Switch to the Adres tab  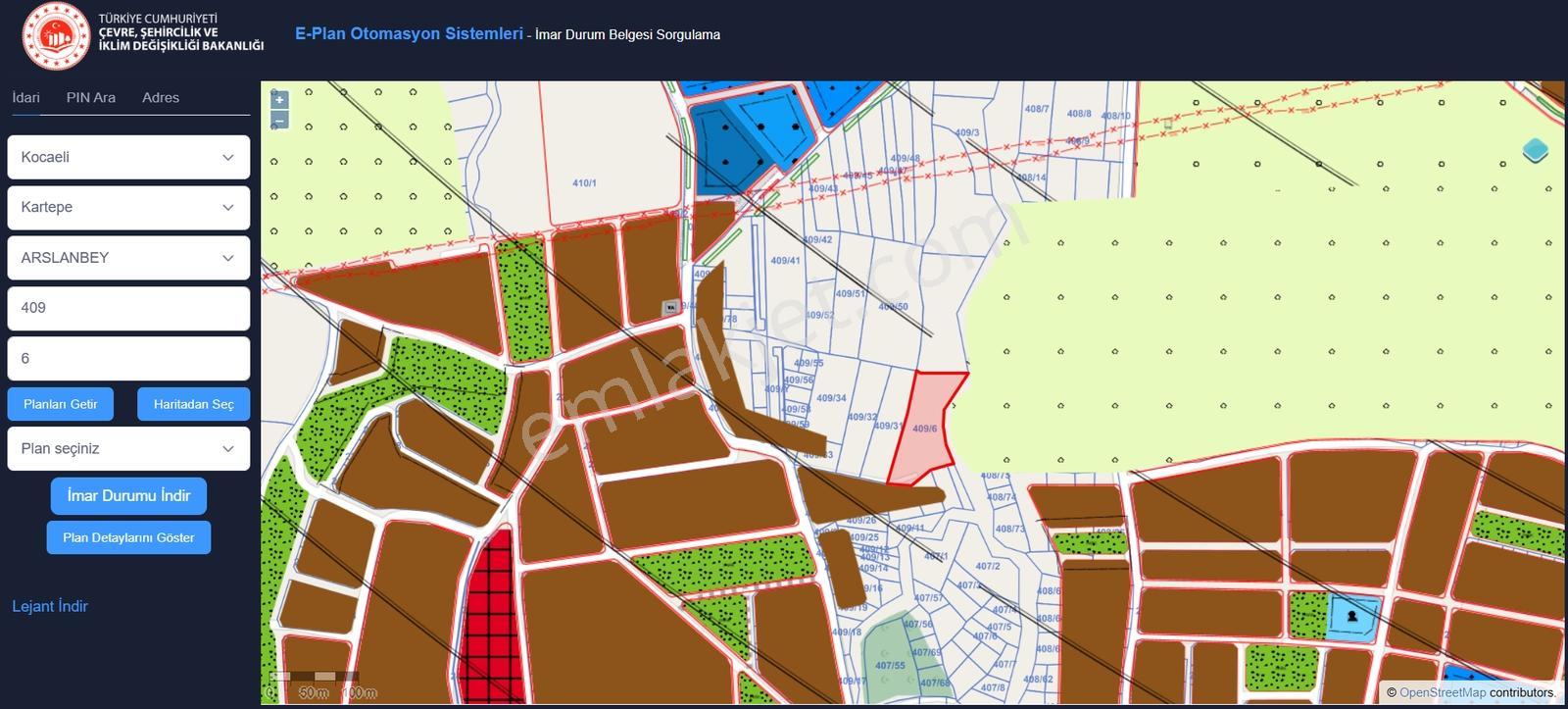(x=161, y=97)
